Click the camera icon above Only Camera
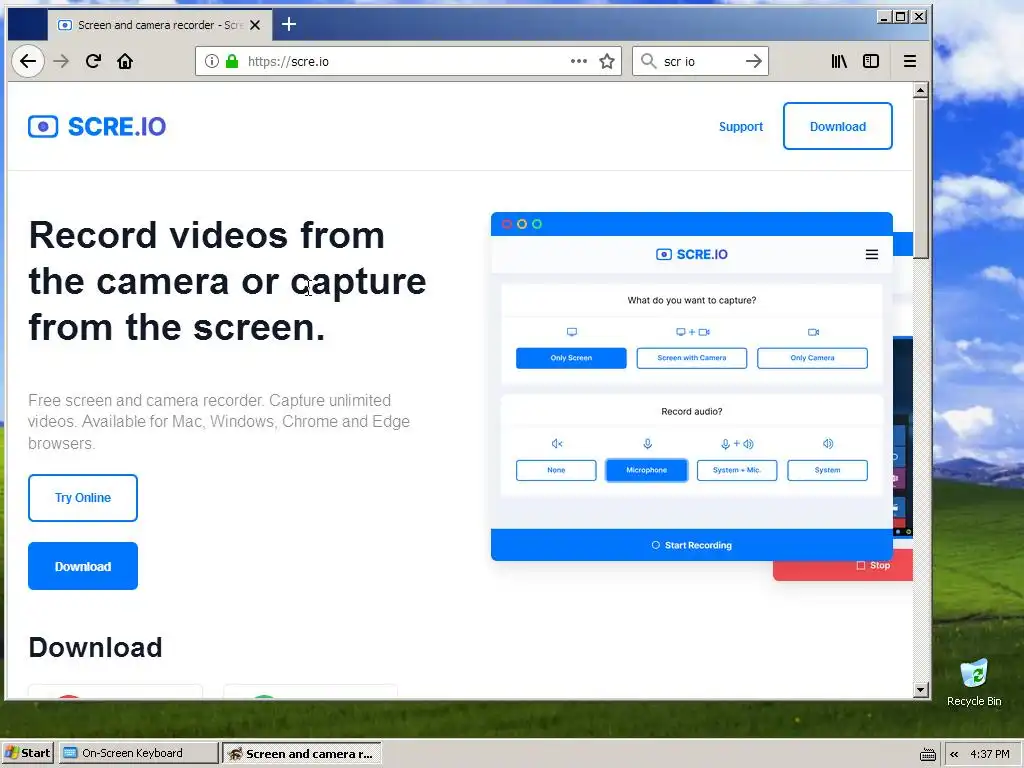 click(813, 332)
